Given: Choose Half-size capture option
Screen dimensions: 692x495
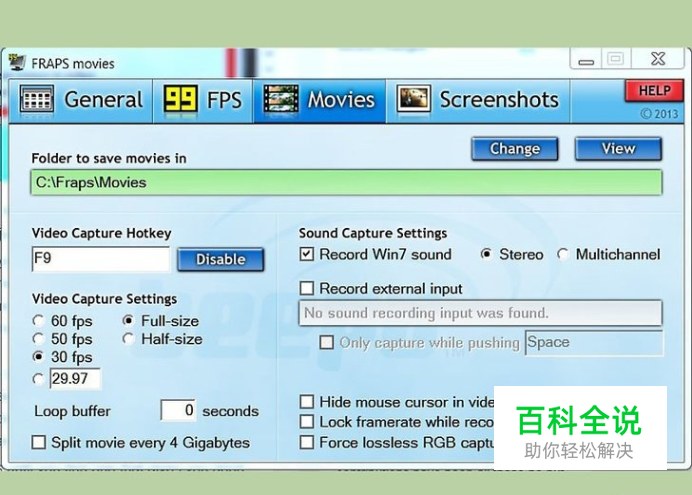Looking at the screenshot, I should 128,339.
